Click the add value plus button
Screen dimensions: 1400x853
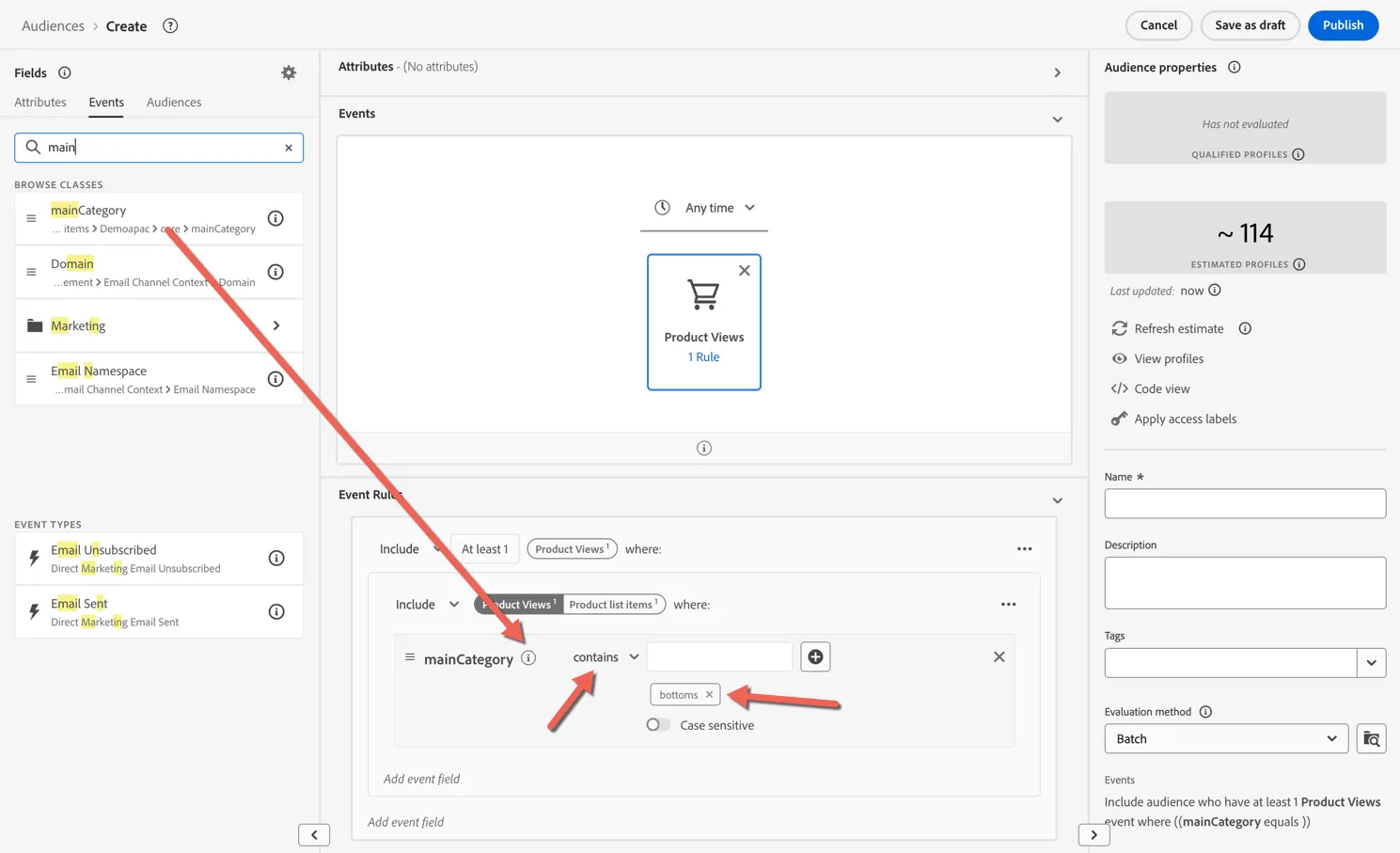(x=815, y=656)
